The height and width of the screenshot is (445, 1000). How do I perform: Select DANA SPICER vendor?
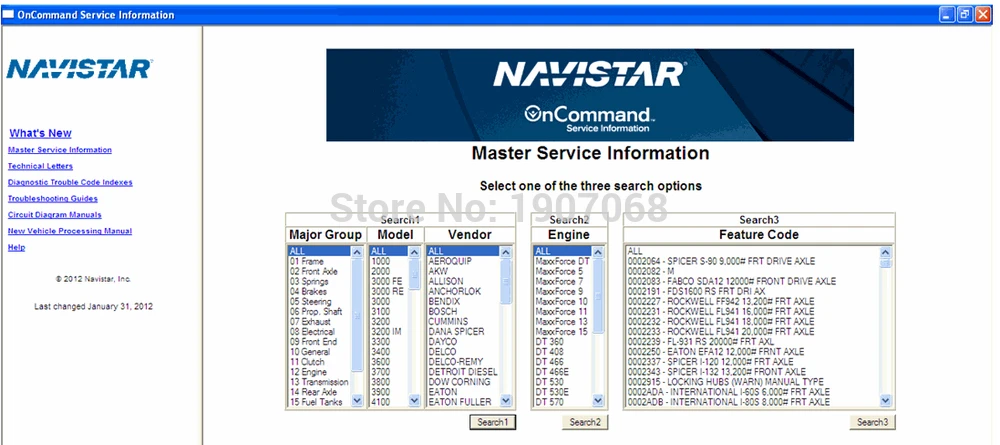coord(463,332)
